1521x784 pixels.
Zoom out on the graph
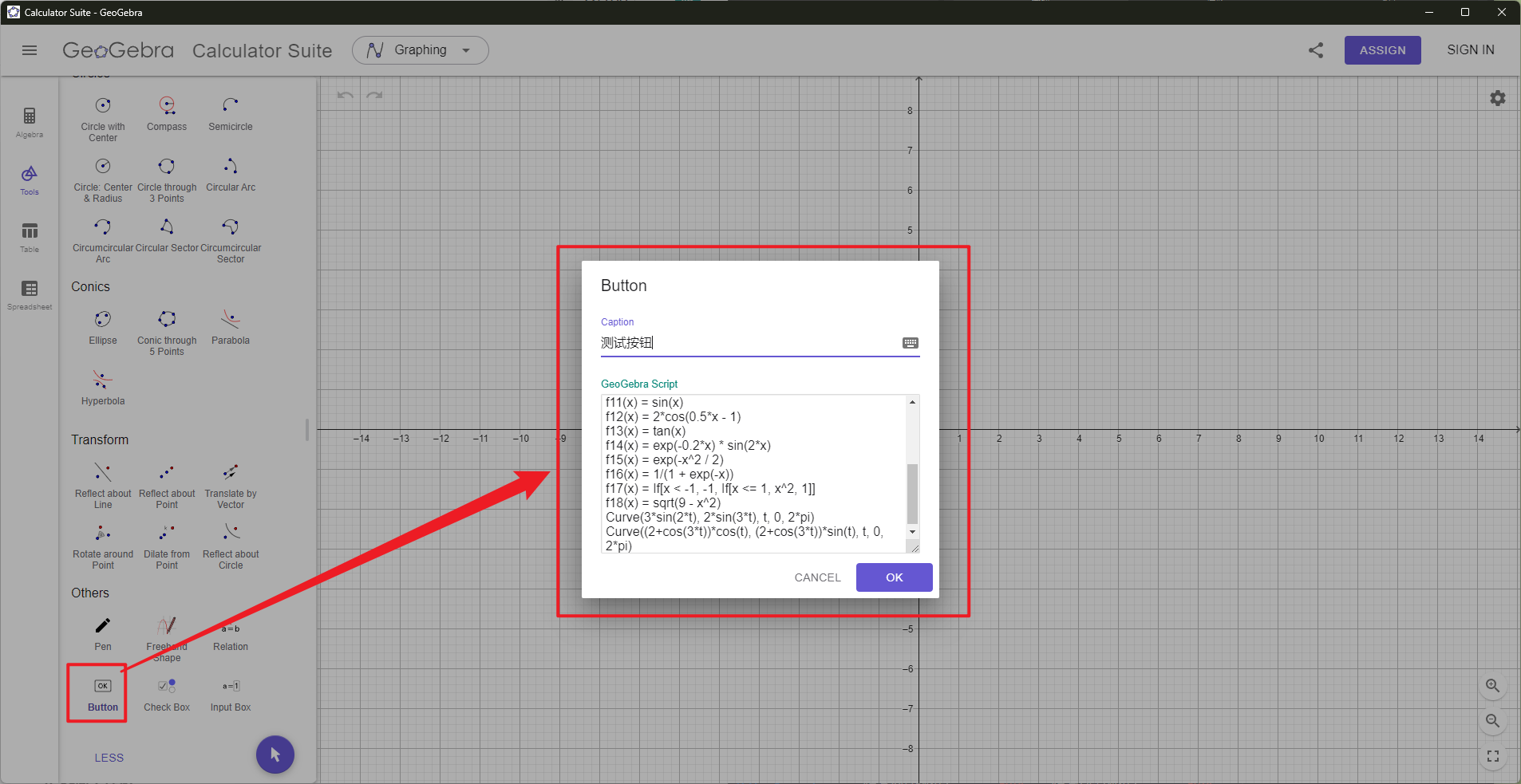point(1493,721)
